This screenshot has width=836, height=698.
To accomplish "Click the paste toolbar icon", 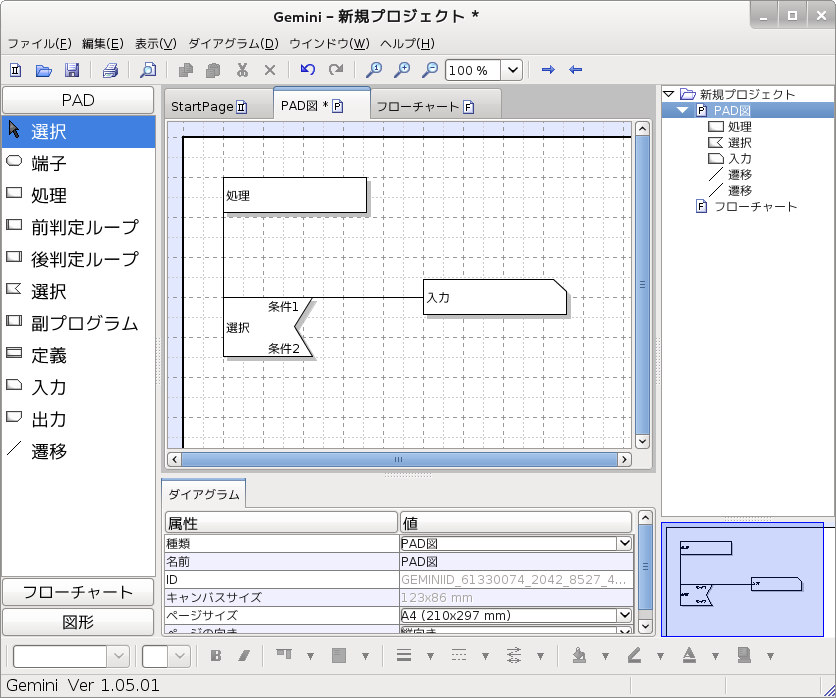I will (x=213, y=70).
